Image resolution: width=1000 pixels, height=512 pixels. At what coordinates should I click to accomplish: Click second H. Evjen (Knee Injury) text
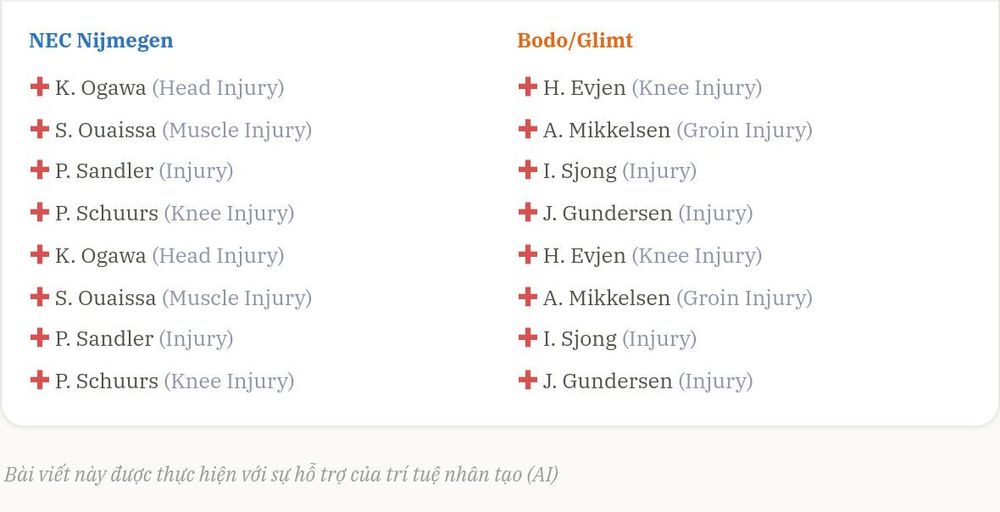click(652, 256)
